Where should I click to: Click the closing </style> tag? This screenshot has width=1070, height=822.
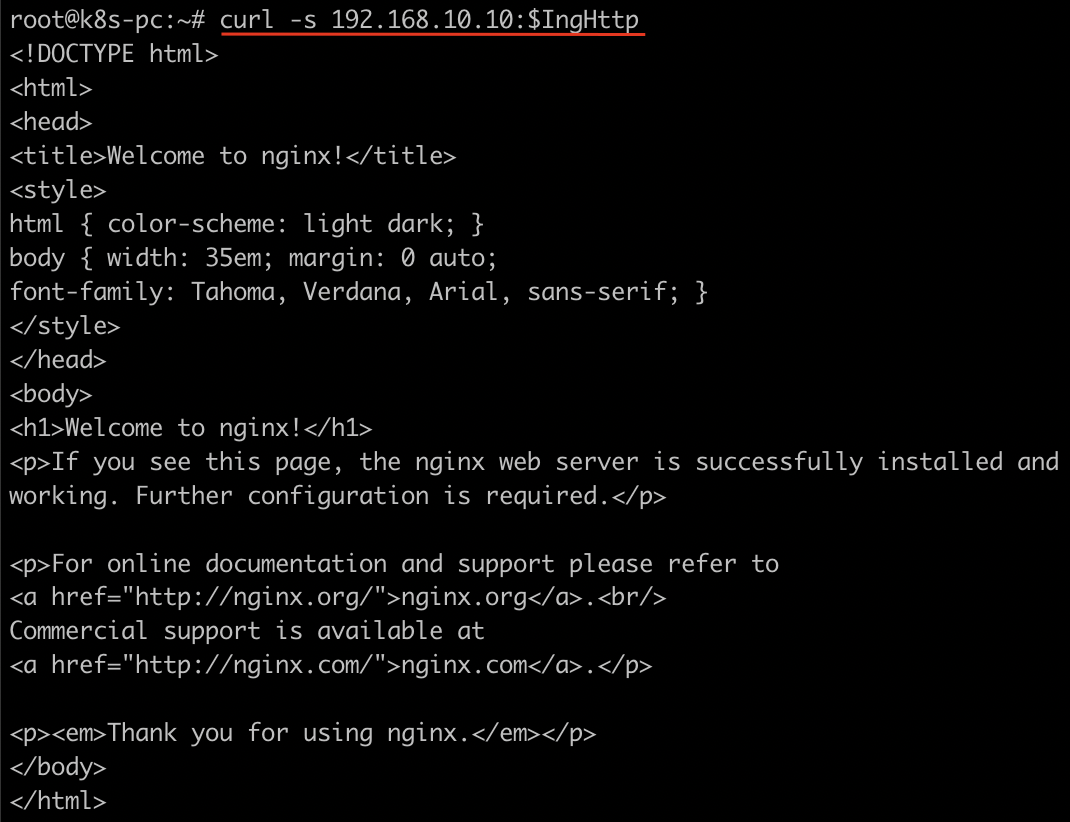click(64, 326)
